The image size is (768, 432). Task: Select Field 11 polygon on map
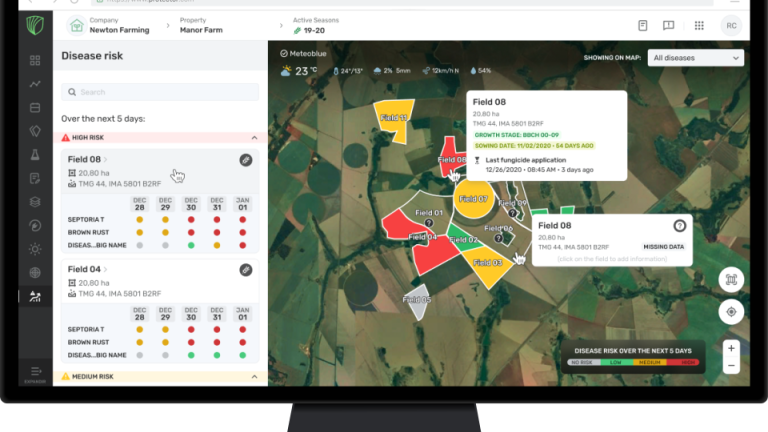pos(392,120)
